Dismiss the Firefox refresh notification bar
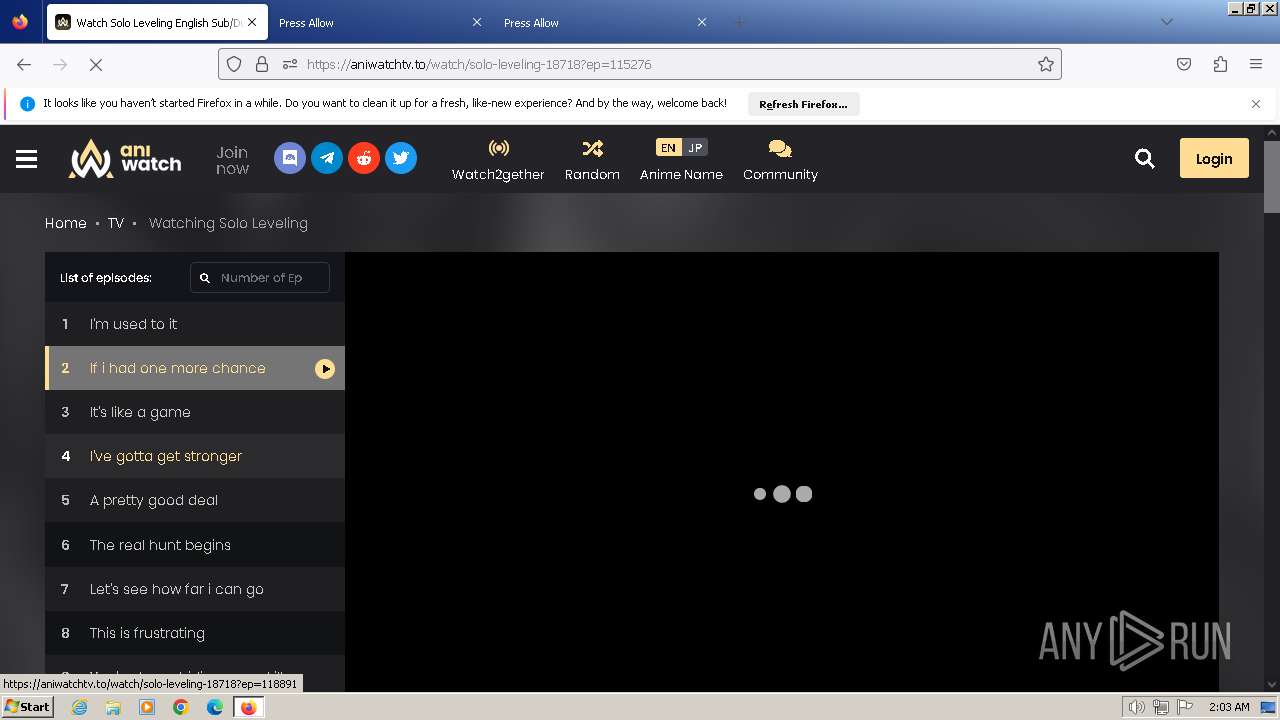1280x720 pixels. 1256,104
